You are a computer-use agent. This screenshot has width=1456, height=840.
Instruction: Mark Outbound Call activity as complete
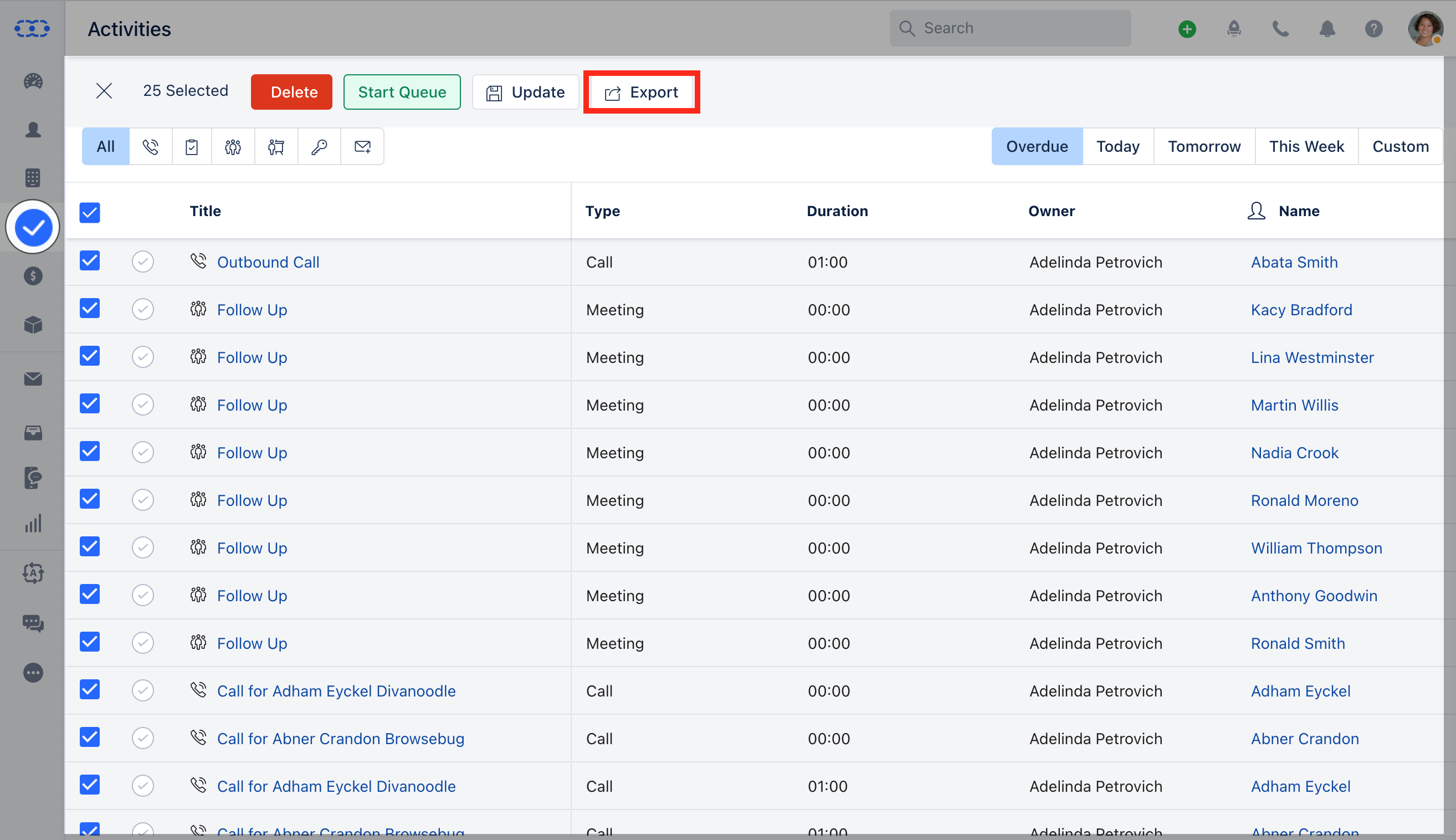pyautogui.click(x=142, y=262)
